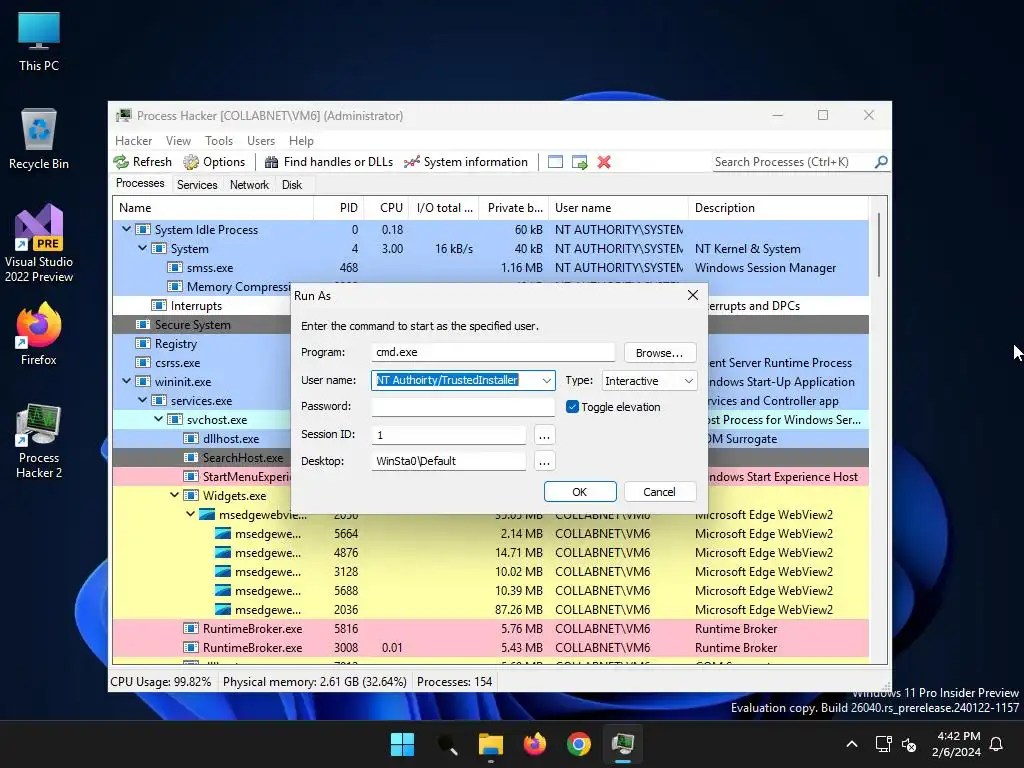Open the Windows Start button

click(402, 744)
